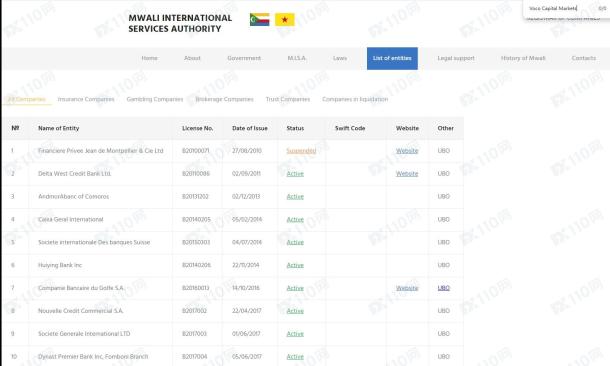
Task: Click UBO for Compagnie Bancaire du Golfe
Action: click(443, 288)
